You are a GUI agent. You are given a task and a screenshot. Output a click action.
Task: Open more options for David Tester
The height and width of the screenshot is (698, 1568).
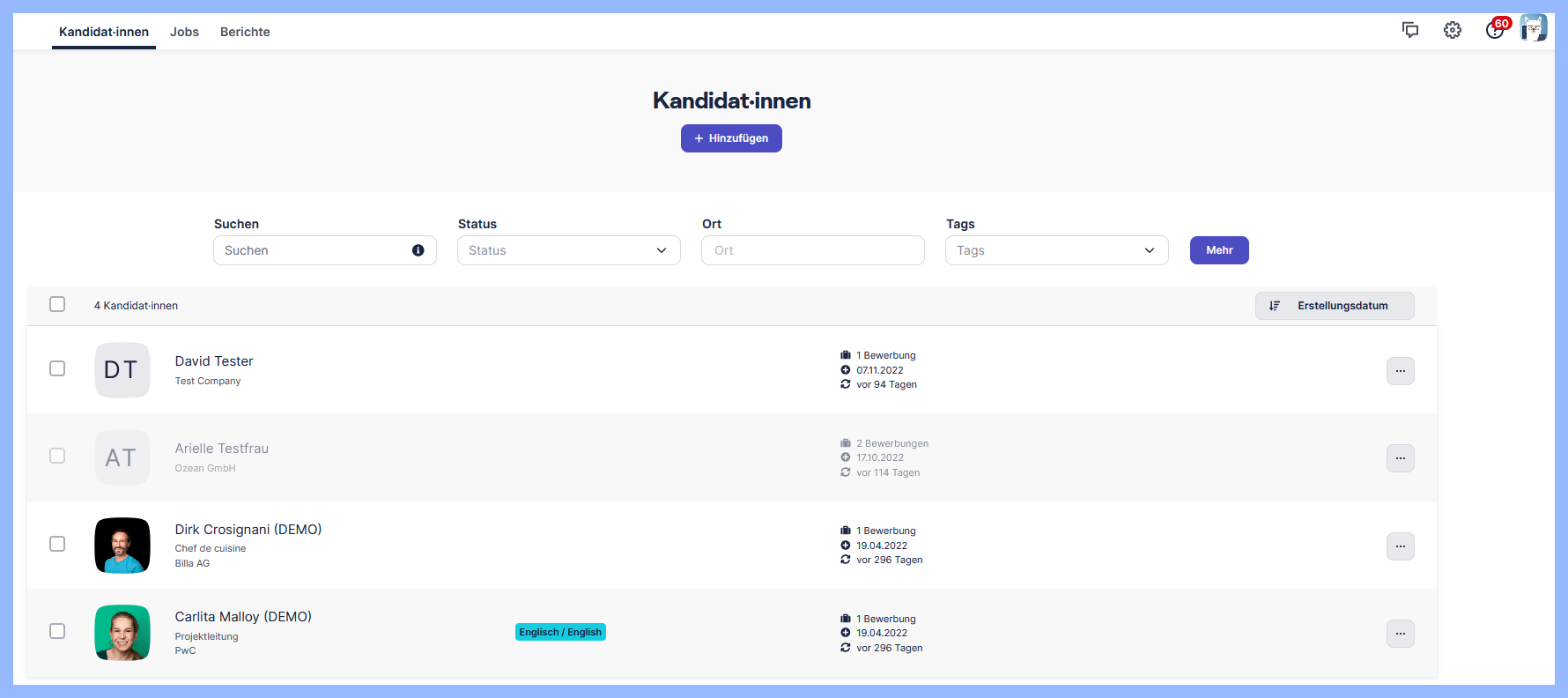1400,371
